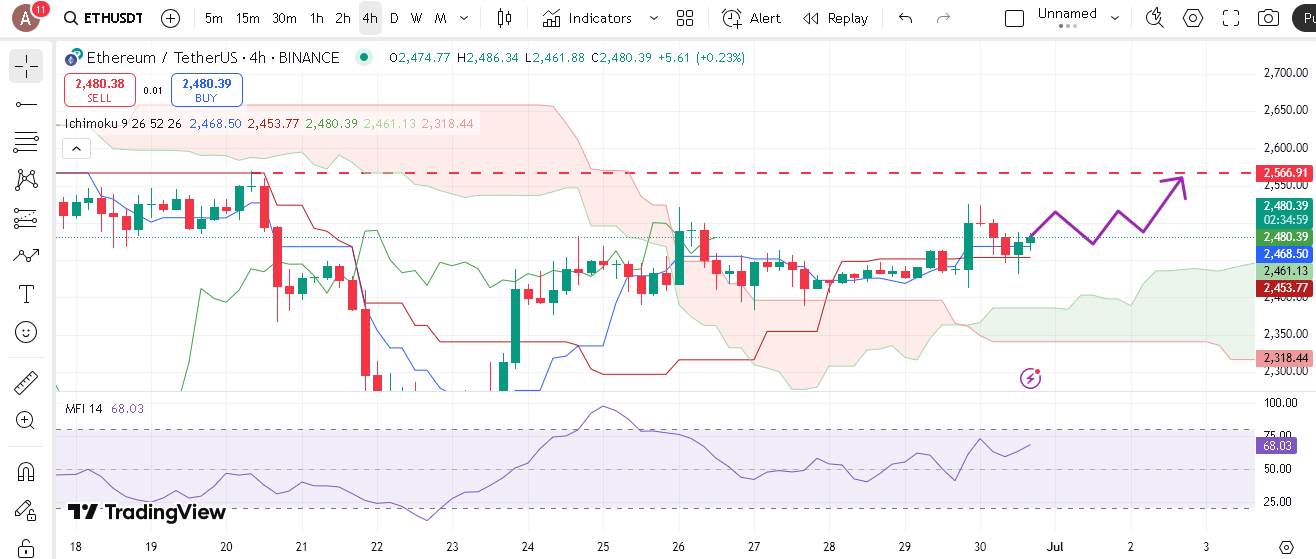Start bar Replay mode
Screen dimensions: 1316x559
pos(835,18)
